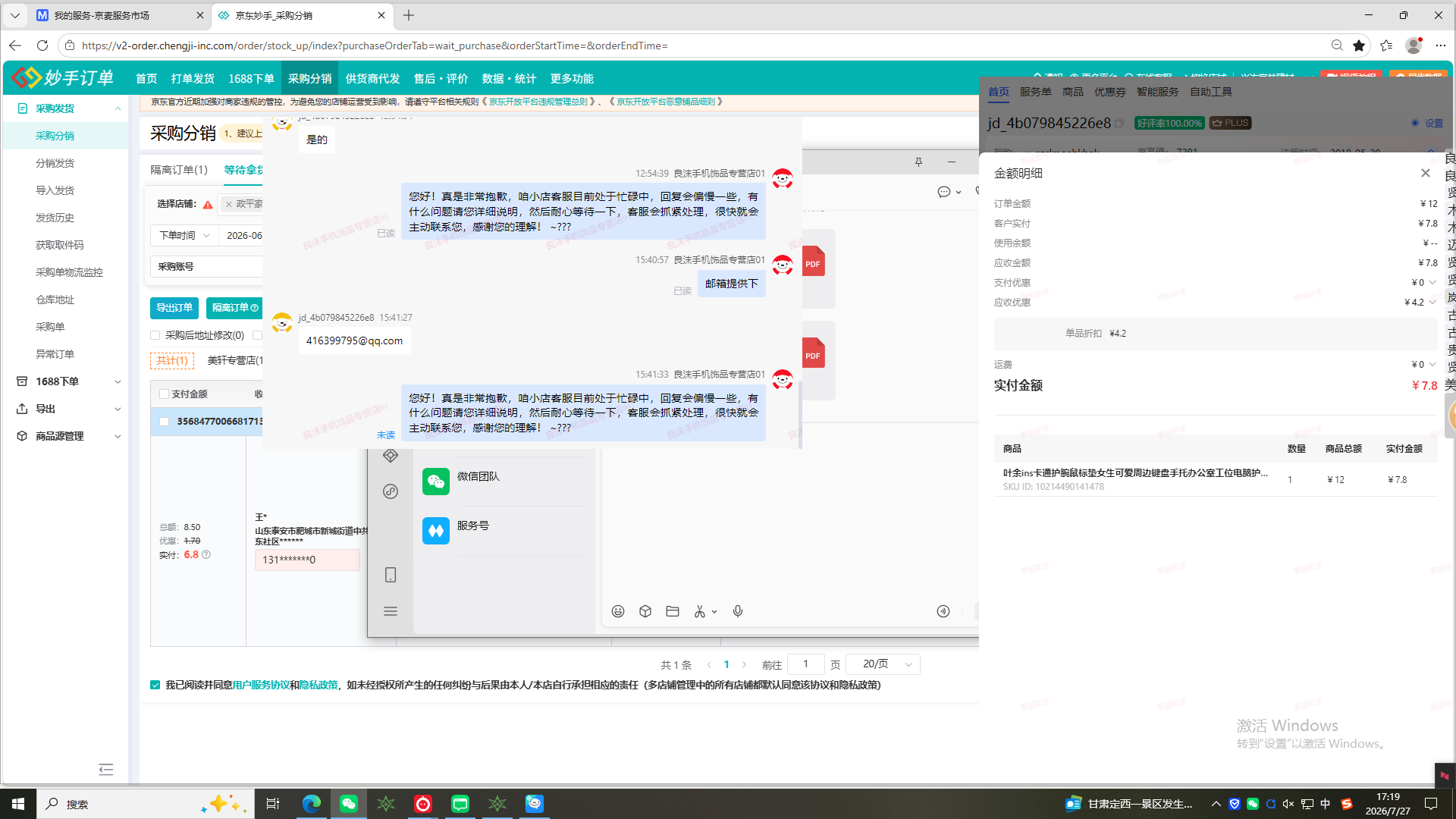The width and height of the screenshot is (1456, 819).
Task: Click the 微信团队 avatar icon
Action: click(436, 482)
